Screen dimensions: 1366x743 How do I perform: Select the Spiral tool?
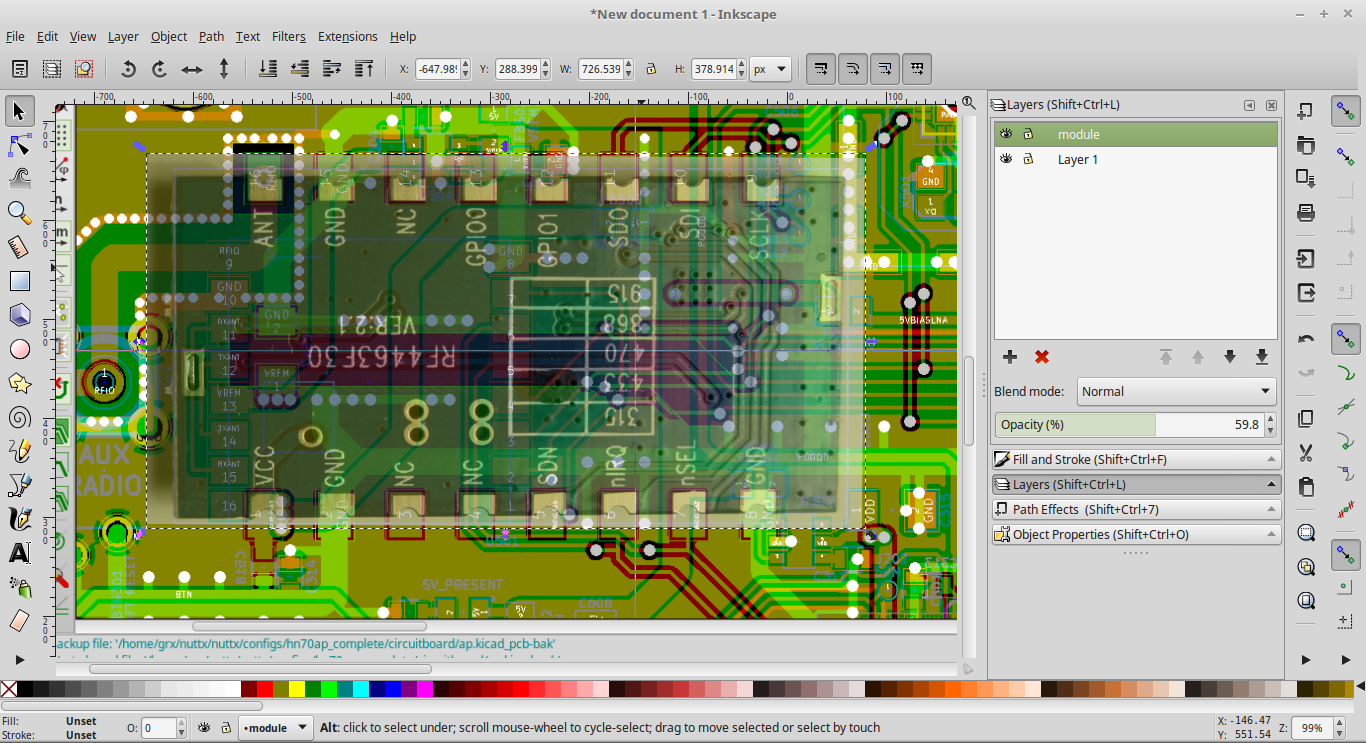coord(19,417)
